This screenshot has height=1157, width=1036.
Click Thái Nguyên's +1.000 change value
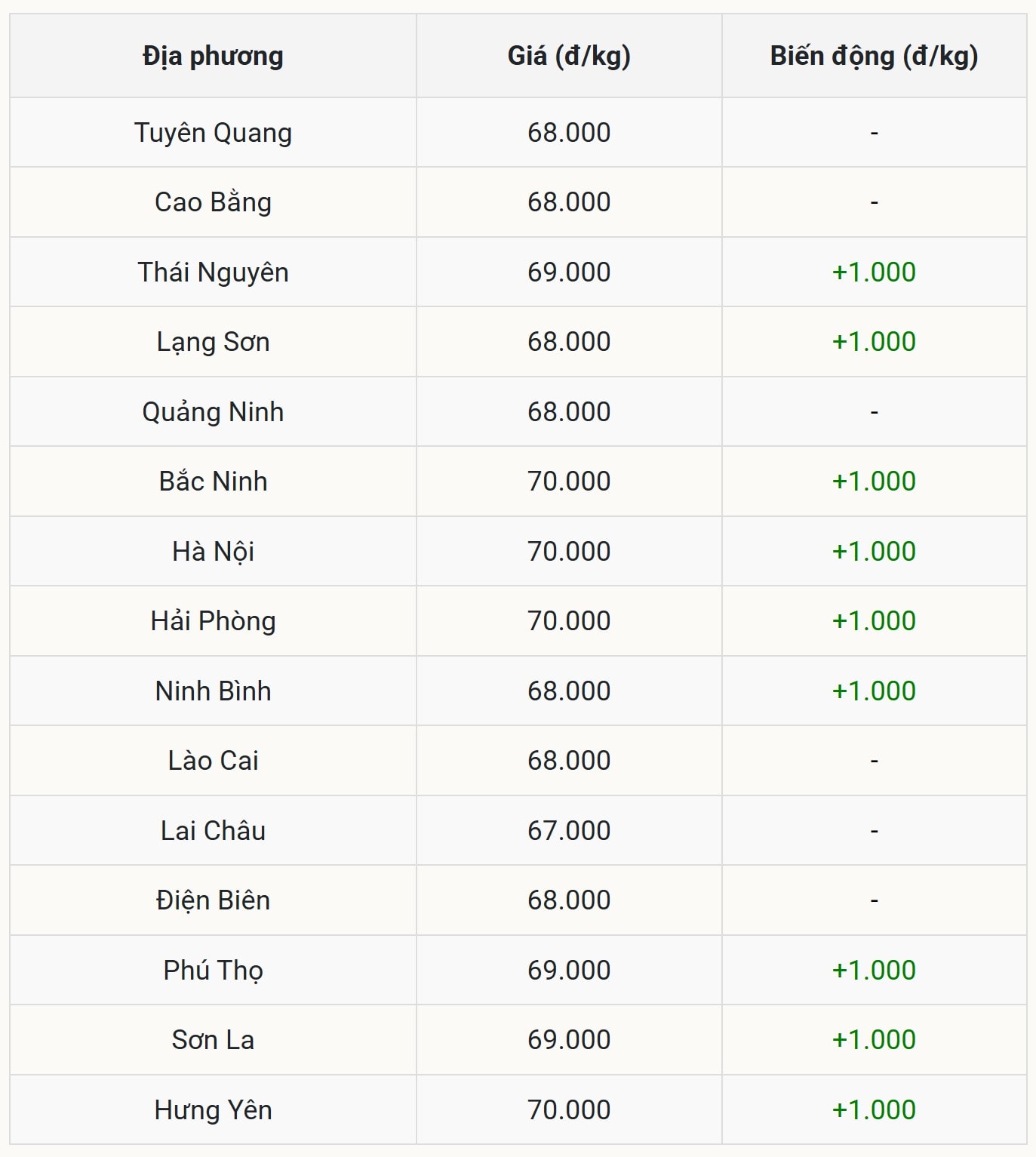click(874, 272)
